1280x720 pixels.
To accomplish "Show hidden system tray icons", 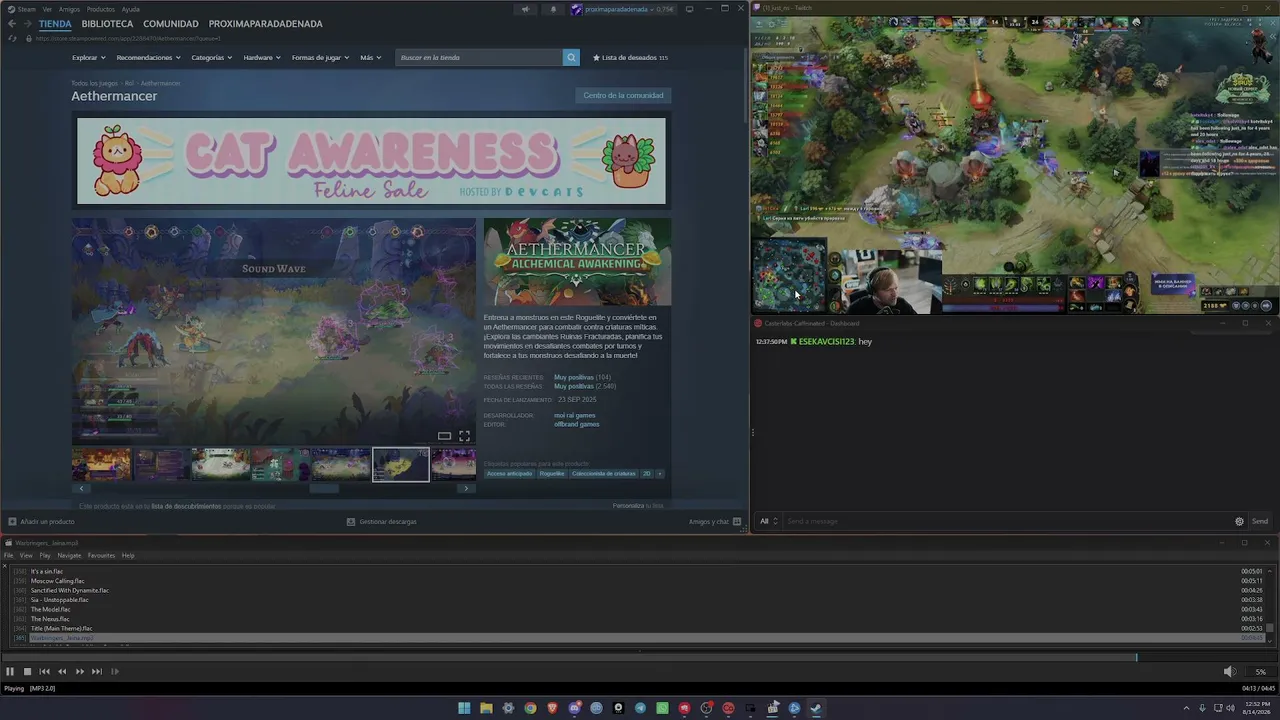I will (x=1187, y=708).
